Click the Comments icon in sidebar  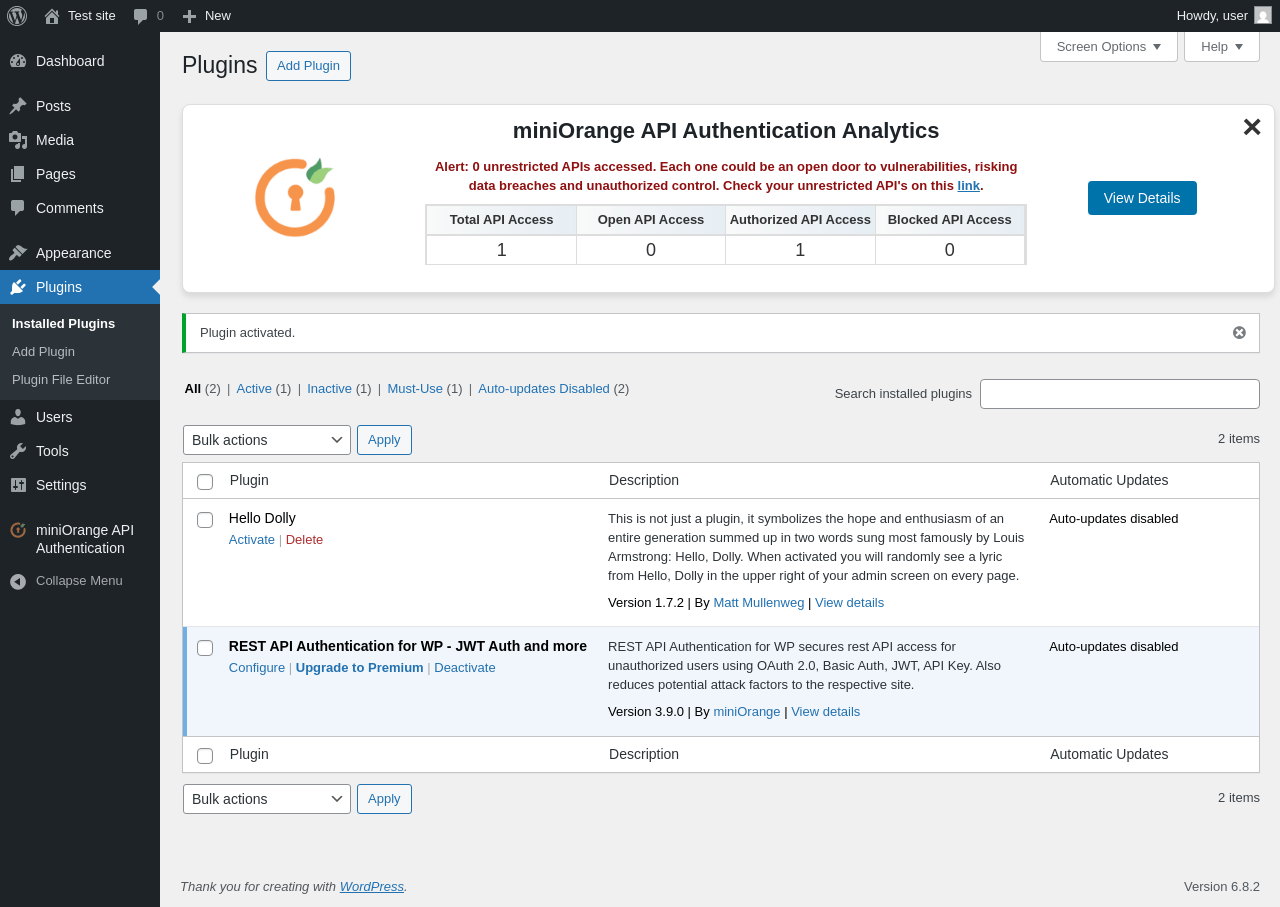pyautogui.click(x=18, y=208)
